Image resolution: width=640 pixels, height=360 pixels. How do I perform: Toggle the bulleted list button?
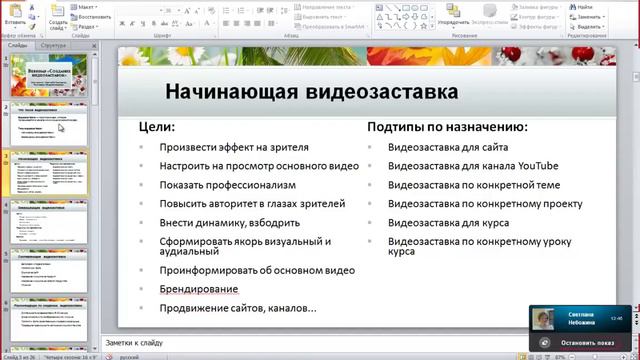pyautogui.click(x=227, y=11)
